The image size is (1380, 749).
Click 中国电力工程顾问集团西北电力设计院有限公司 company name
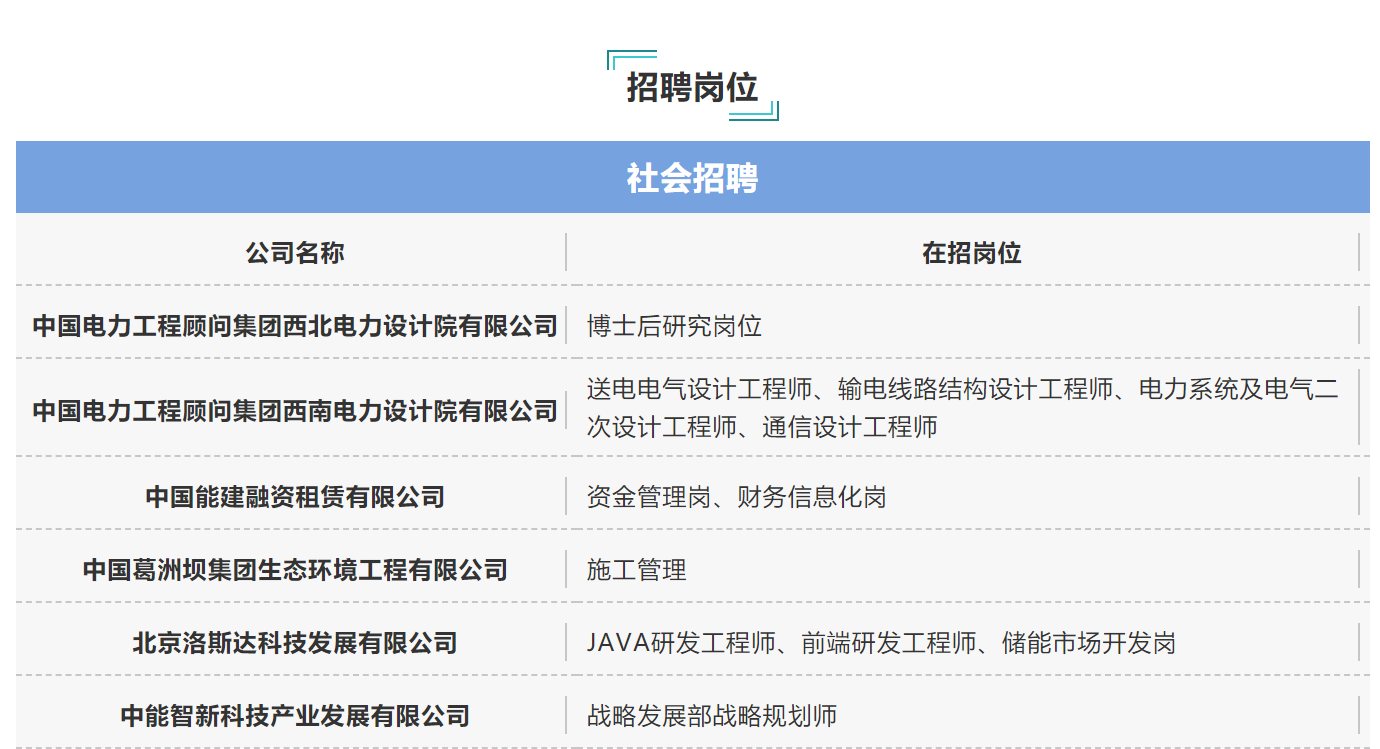tap(295, 325)
